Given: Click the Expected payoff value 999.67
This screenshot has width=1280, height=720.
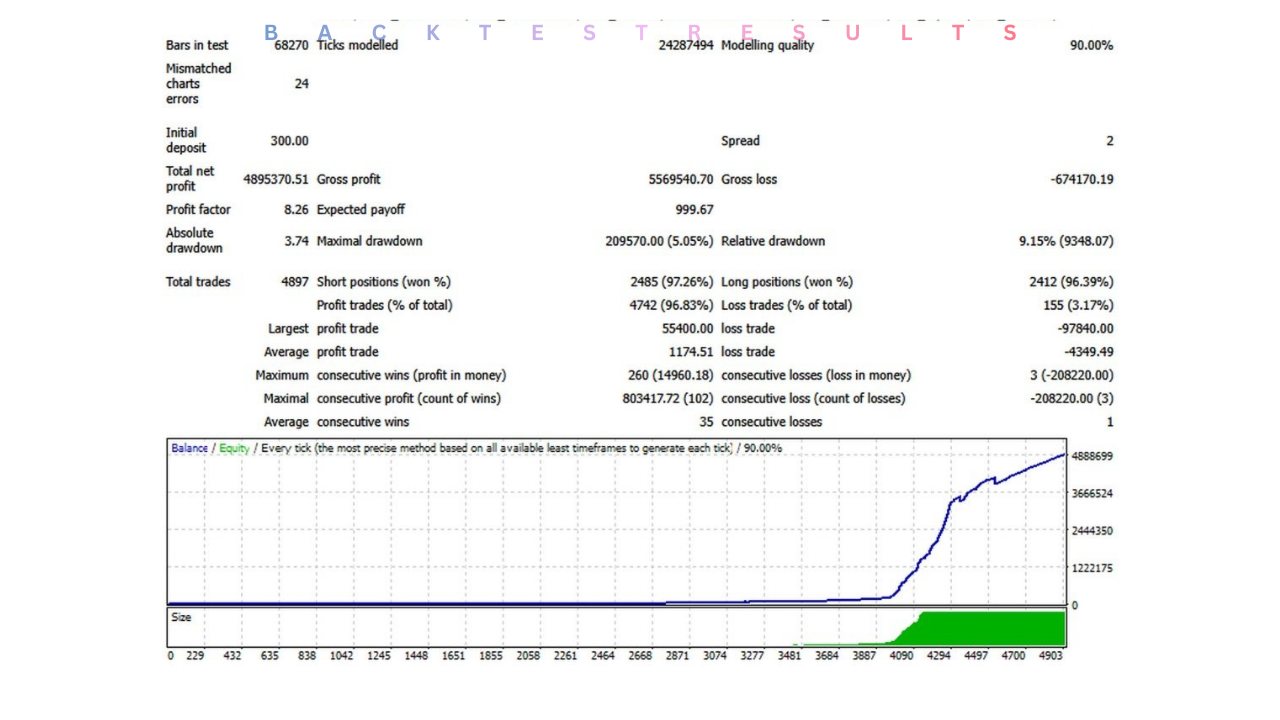Looking at the screenshot, I should pos(694,210).
